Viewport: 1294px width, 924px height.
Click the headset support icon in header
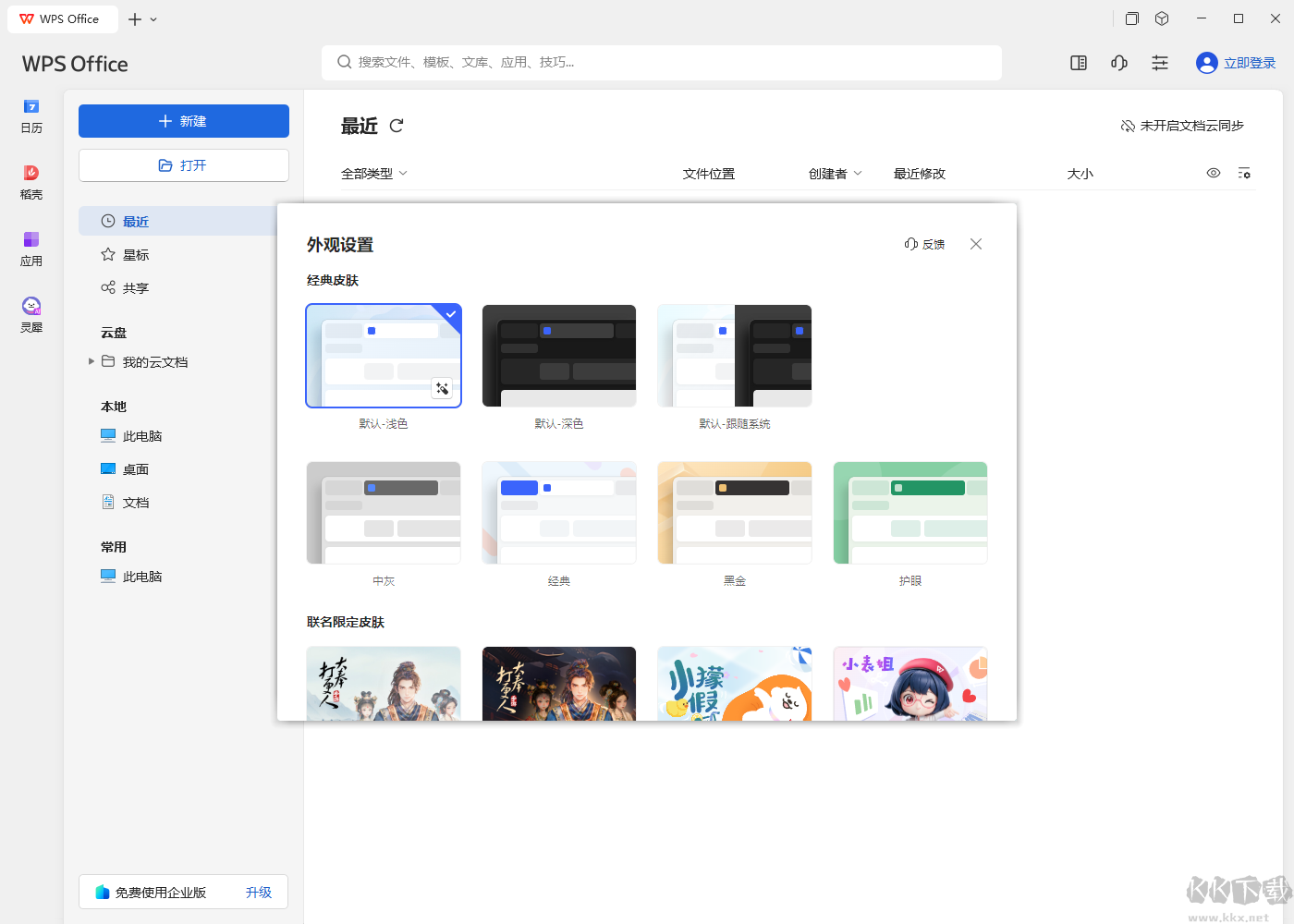click(1118, 63)
